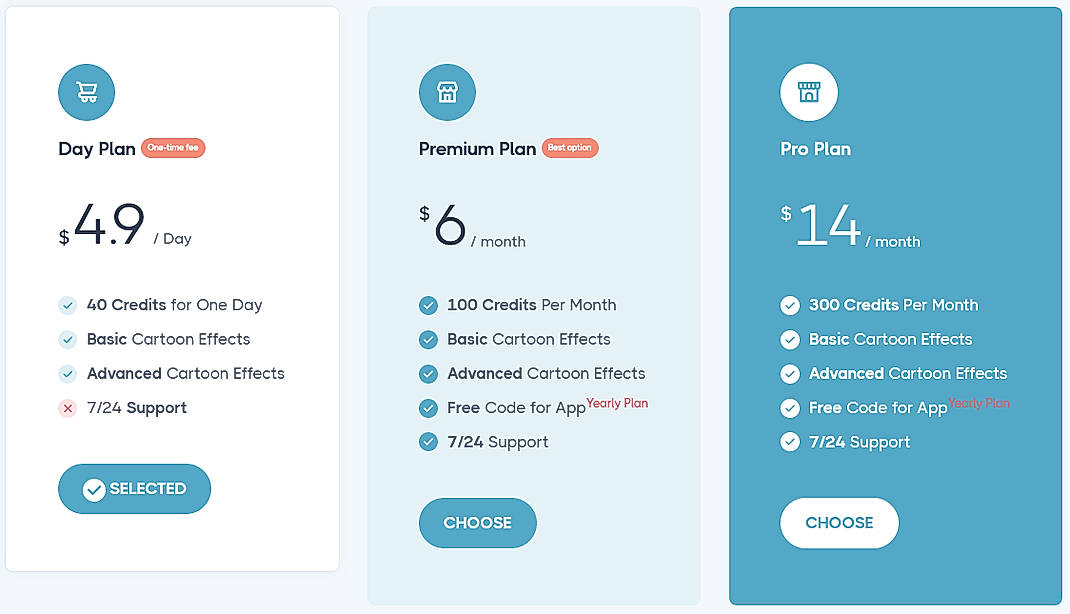Select the storefront icon on Premium Plan
Image resolution: width=1070 pixels, height=614 pixels.
tap(447, 91)
